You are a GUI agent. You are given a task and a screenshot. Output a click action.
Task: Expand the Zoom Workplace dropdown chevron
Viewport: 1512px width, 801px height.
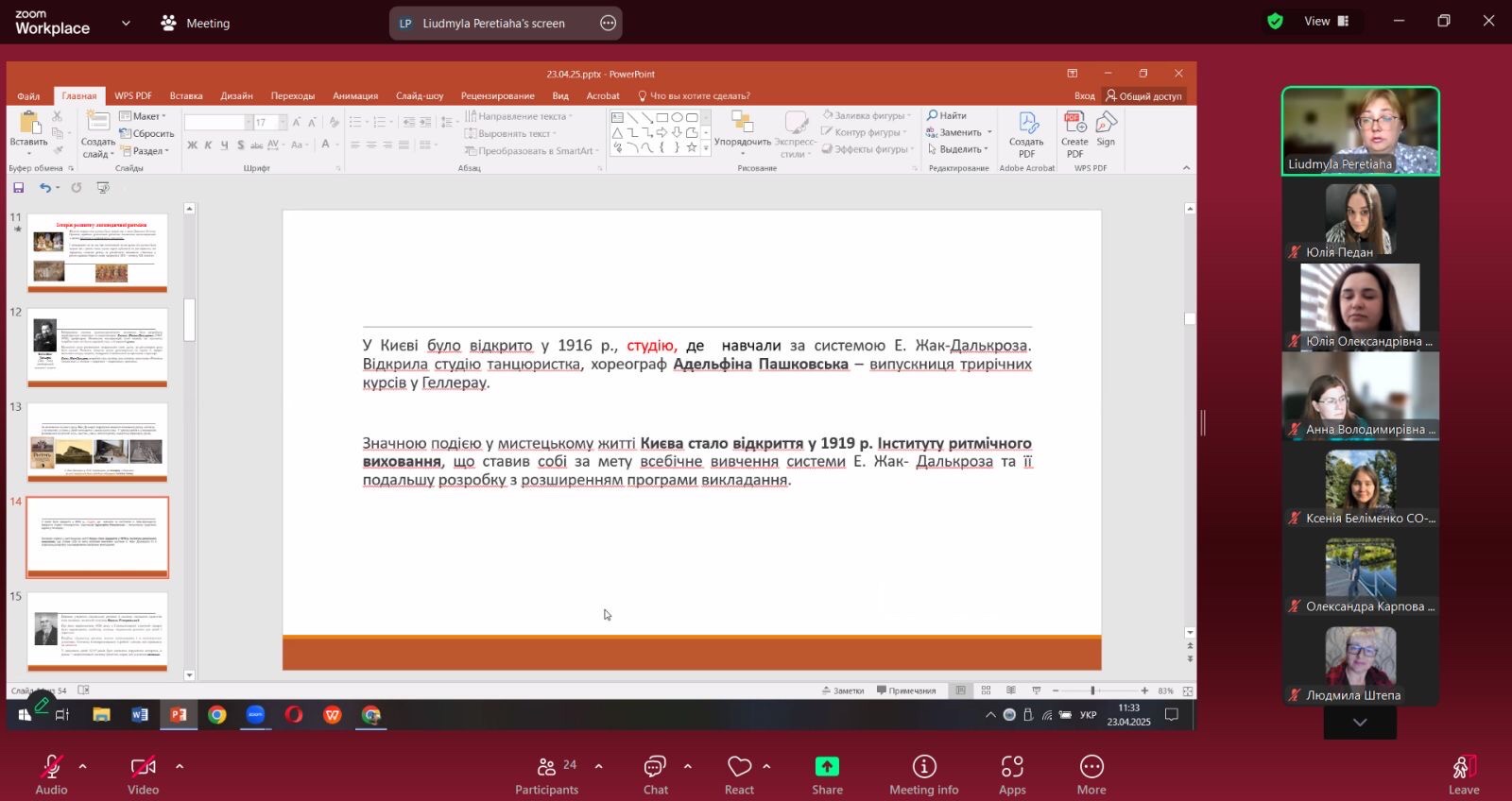[126, 23]
